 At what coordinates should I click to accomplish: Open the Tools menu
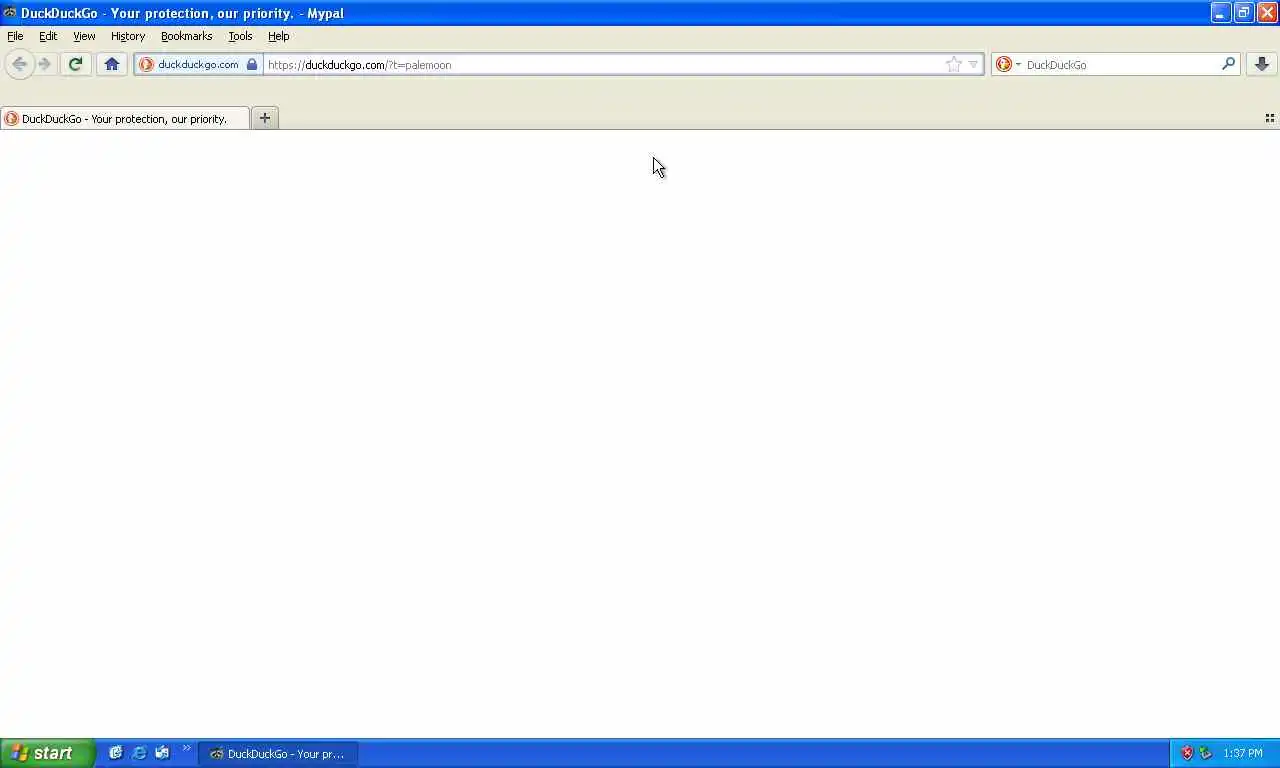240,36
